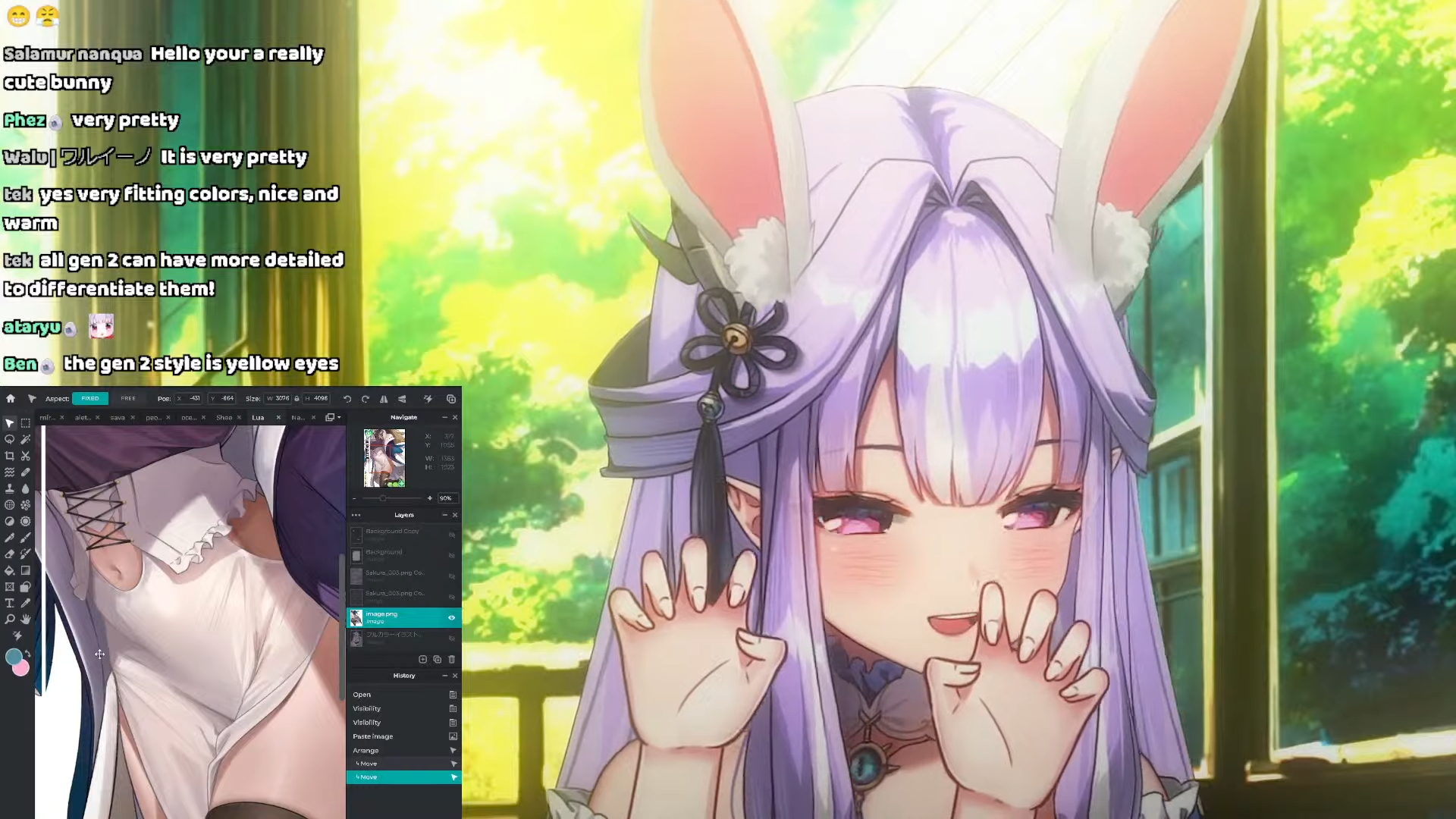Toggle the size lock between W and H
1456x819 pixels.
click(297, 398)
